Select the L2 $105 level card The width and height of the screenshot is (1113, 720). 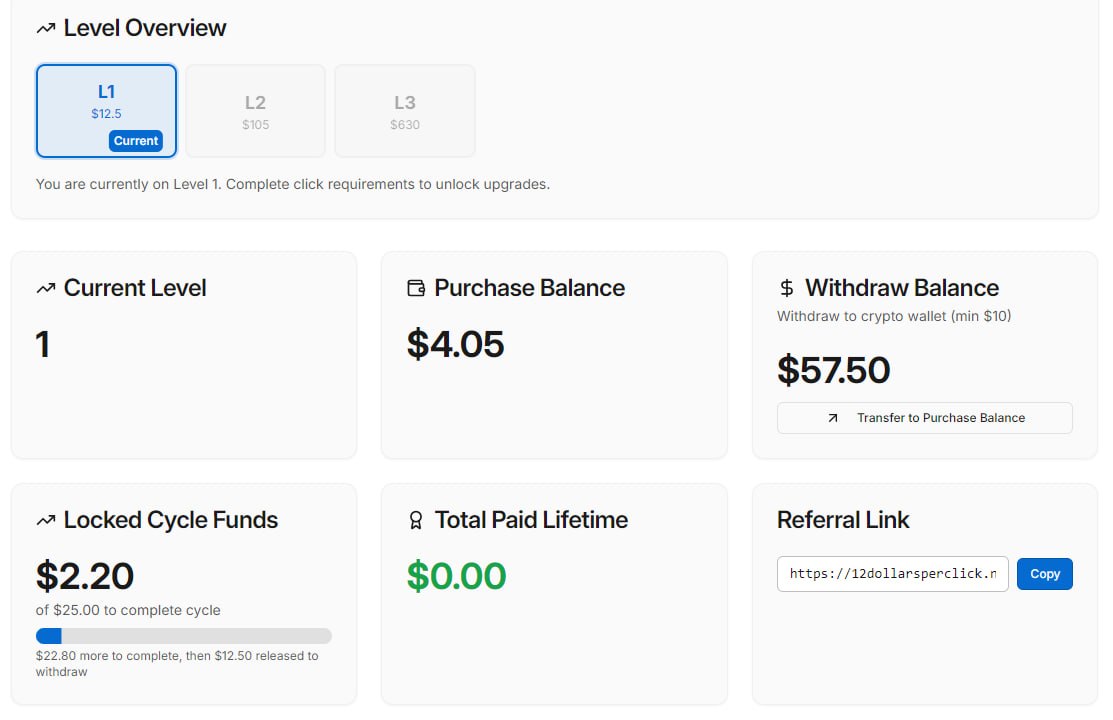pyautogui.click(x=255, y=111)
